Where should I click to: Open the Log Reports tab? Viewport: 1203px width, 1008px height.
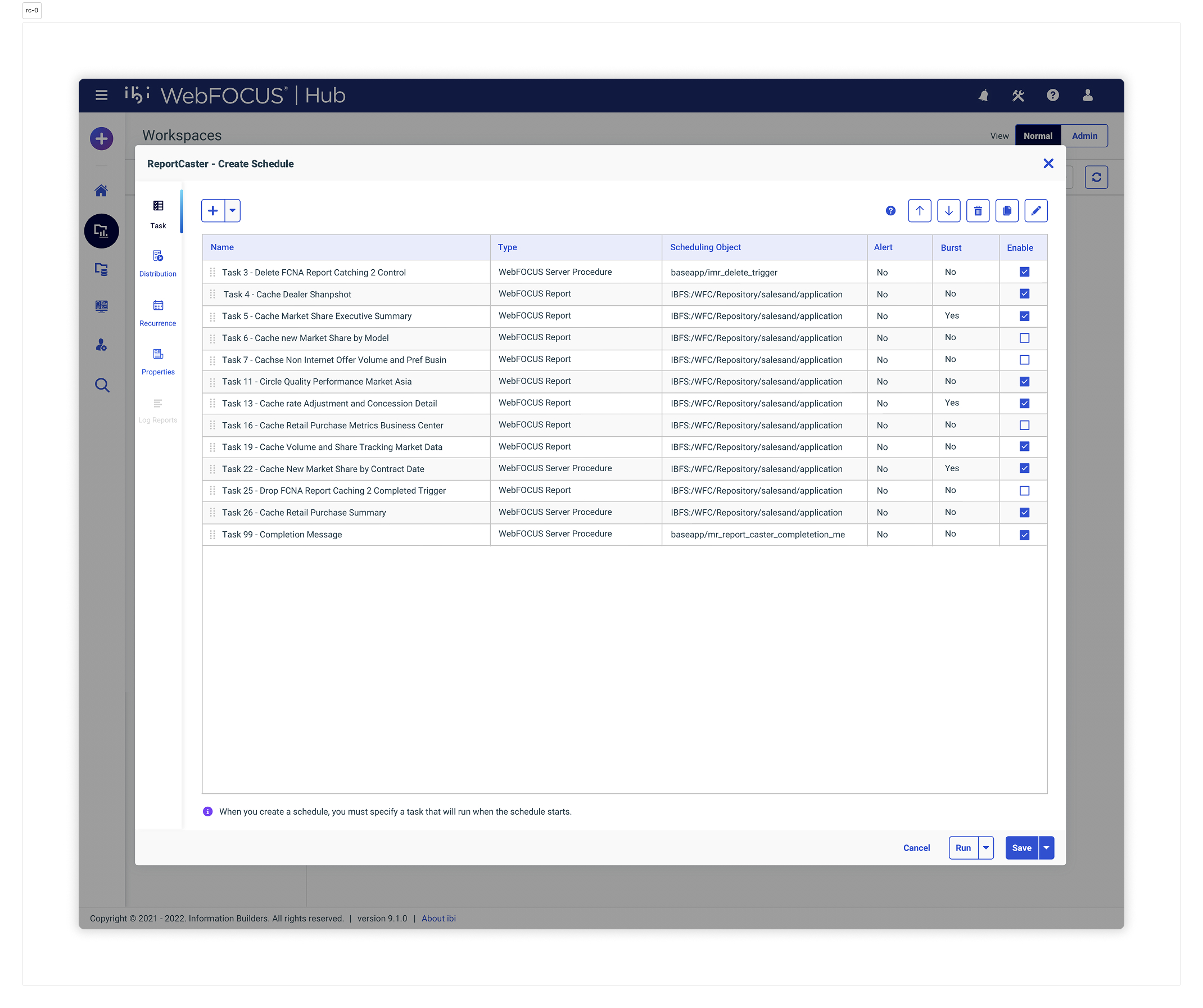158,410
